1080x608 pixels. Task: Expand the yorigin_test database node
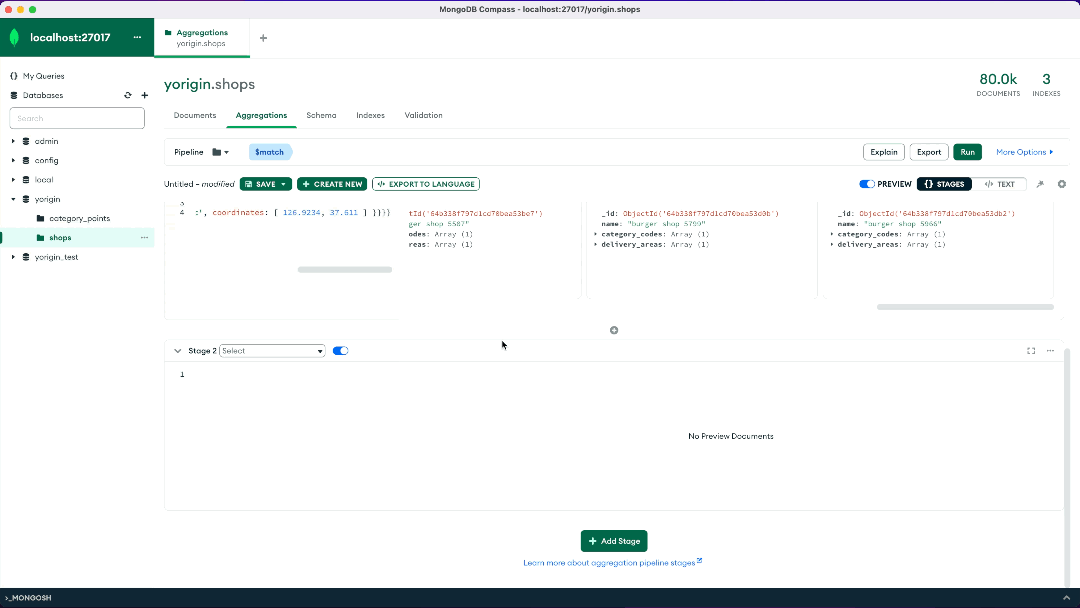coord(13,257)
